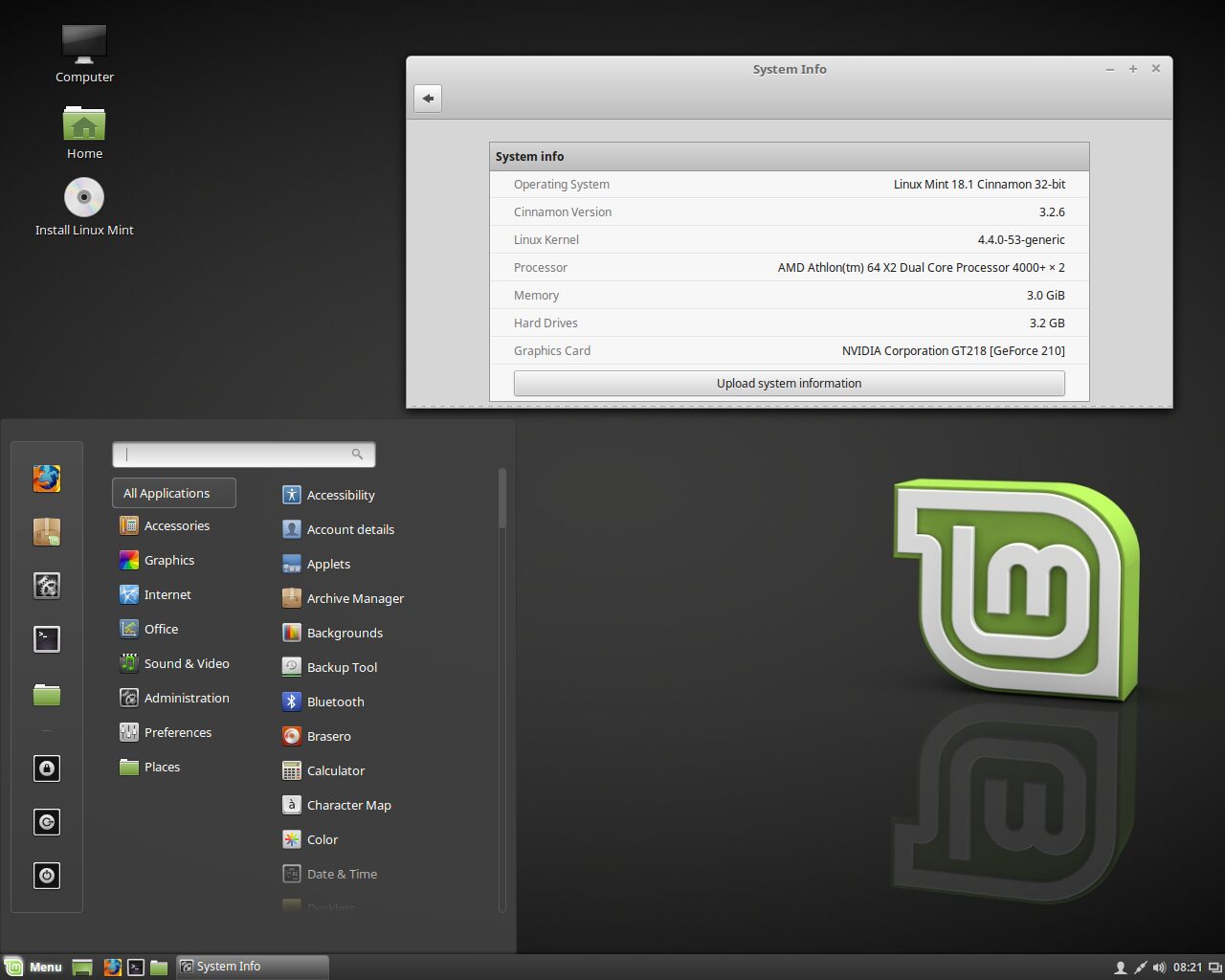Click the Lock Screen icon in menu
1225x980 pixels.
(x=47, y=768)
